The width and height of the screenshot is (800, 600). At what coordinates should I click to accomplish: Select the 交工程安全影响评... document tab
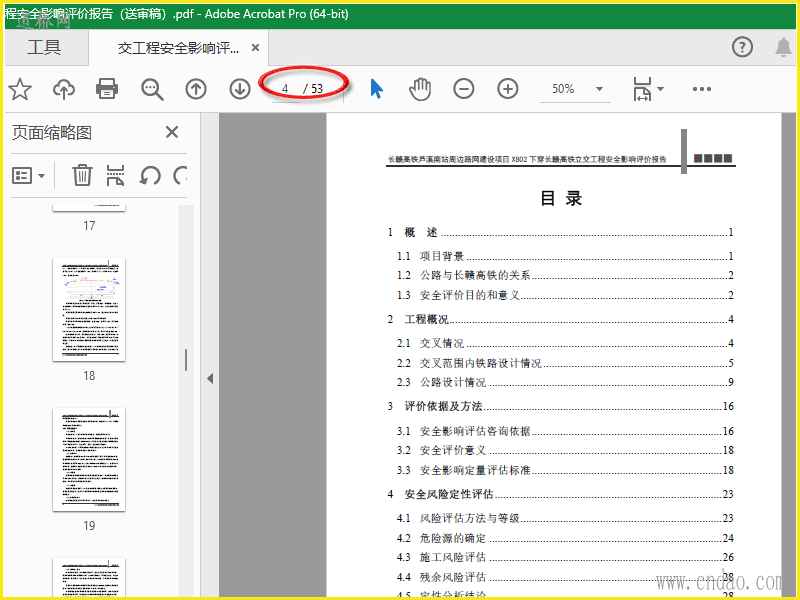179,48
